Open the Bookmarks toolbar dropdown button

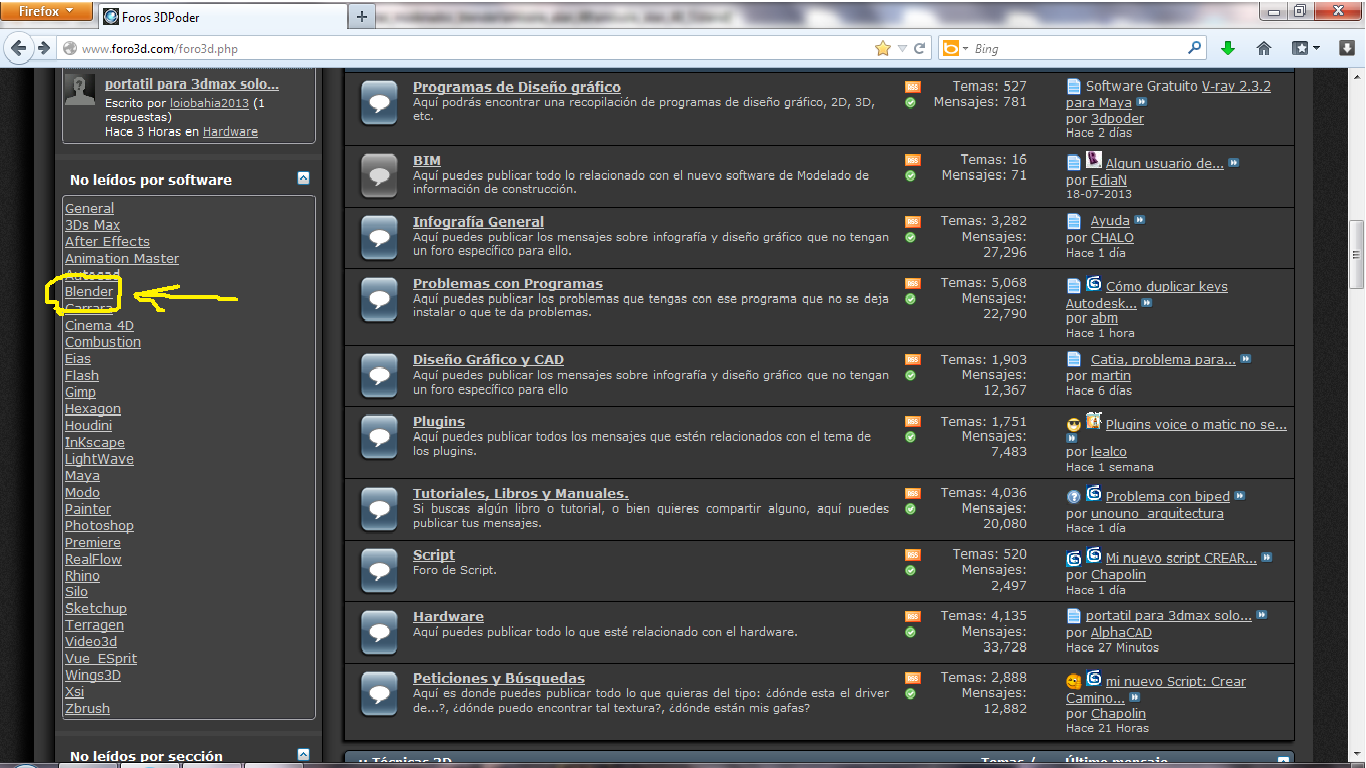click(1305, 48)
